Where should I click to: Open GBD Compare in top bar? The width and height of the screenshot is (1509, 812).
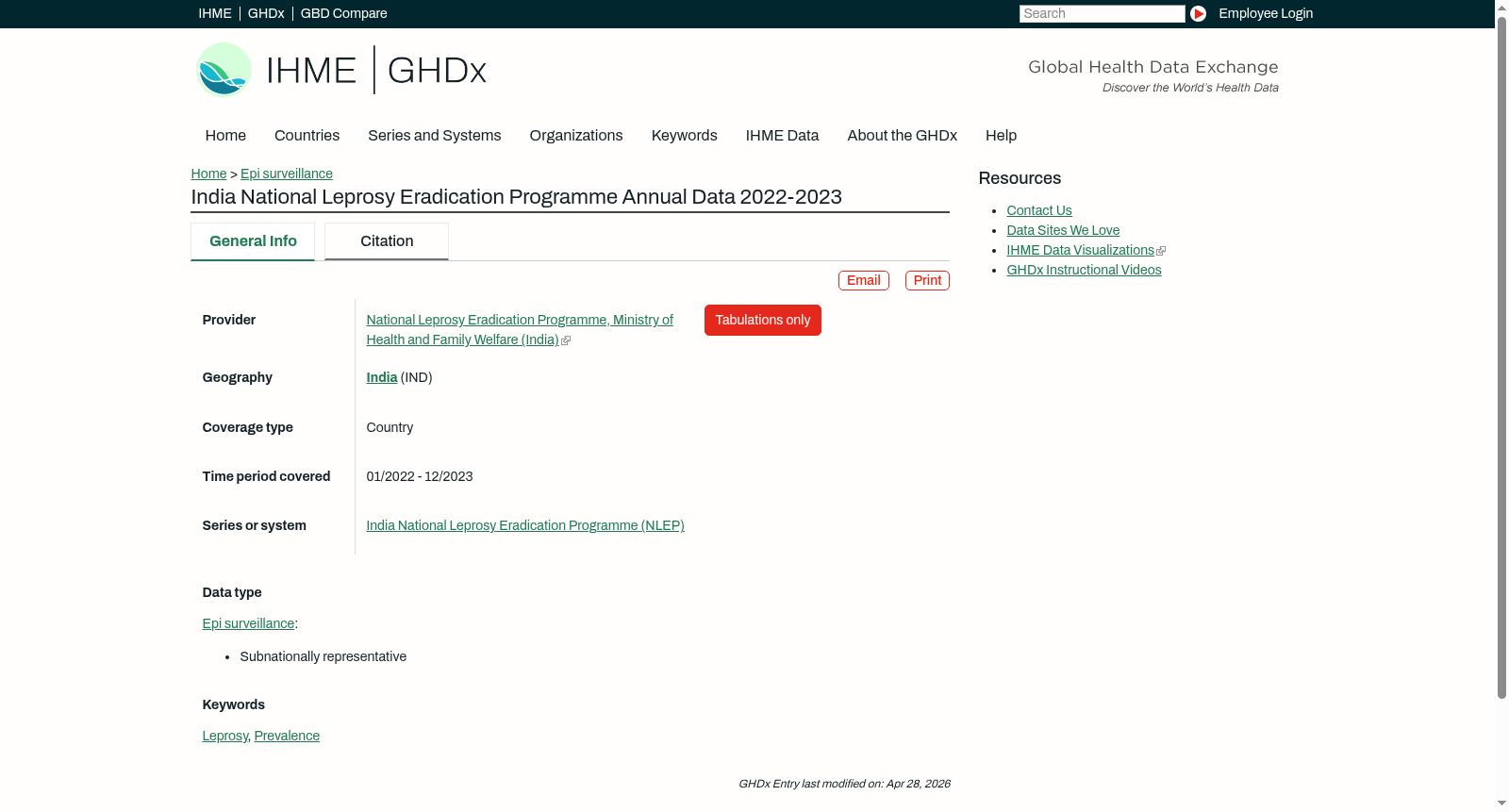coord(344,13)
